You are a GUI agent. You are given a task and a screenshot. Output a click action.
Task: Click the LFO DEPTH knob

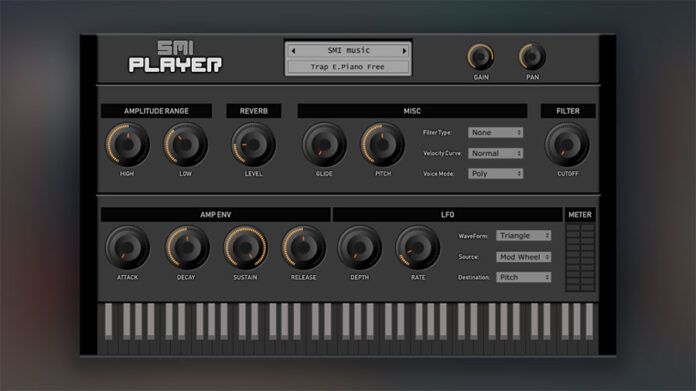(360, 248)
